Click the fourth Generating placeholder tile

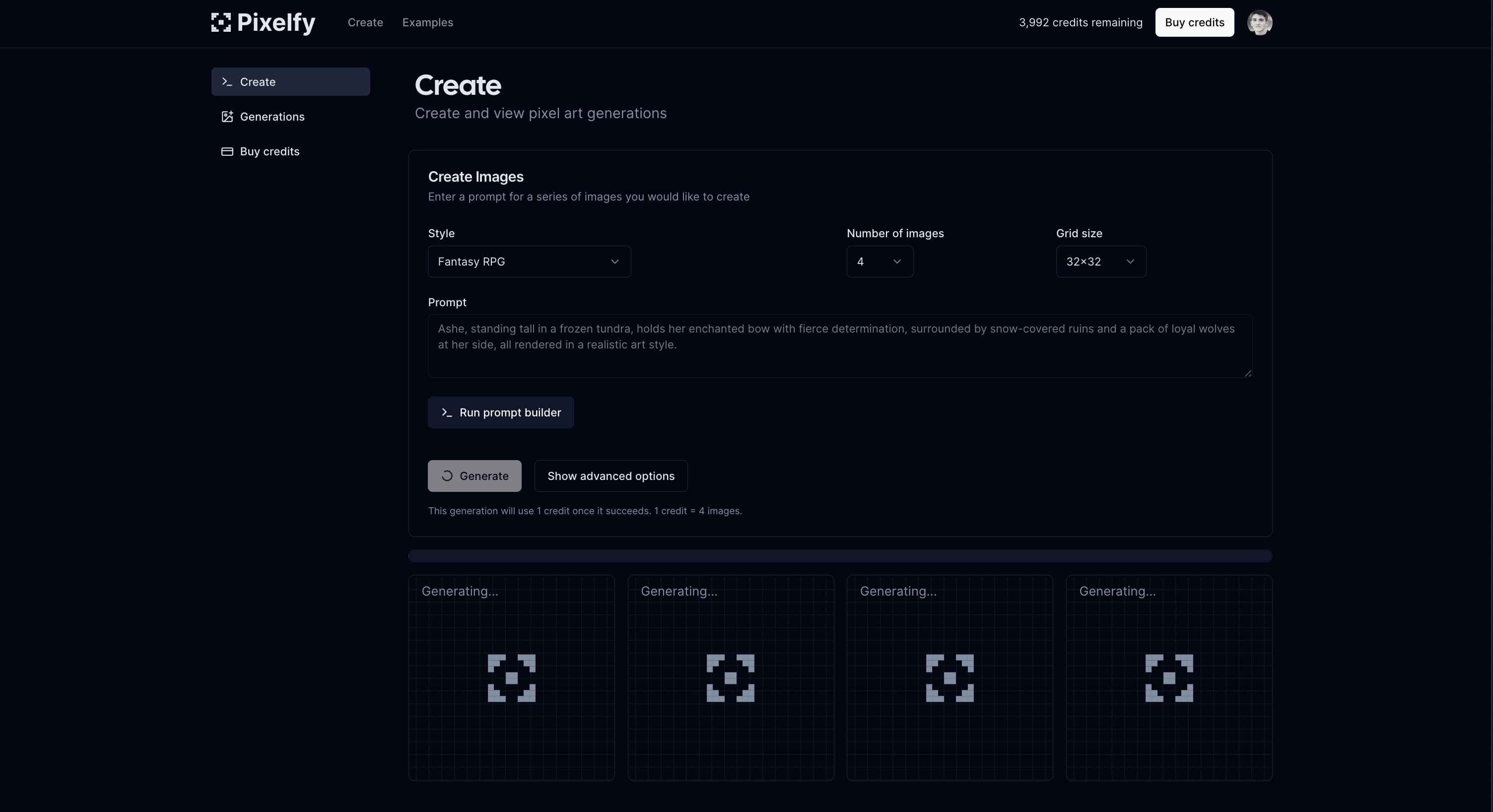(x=1169, y=677)
